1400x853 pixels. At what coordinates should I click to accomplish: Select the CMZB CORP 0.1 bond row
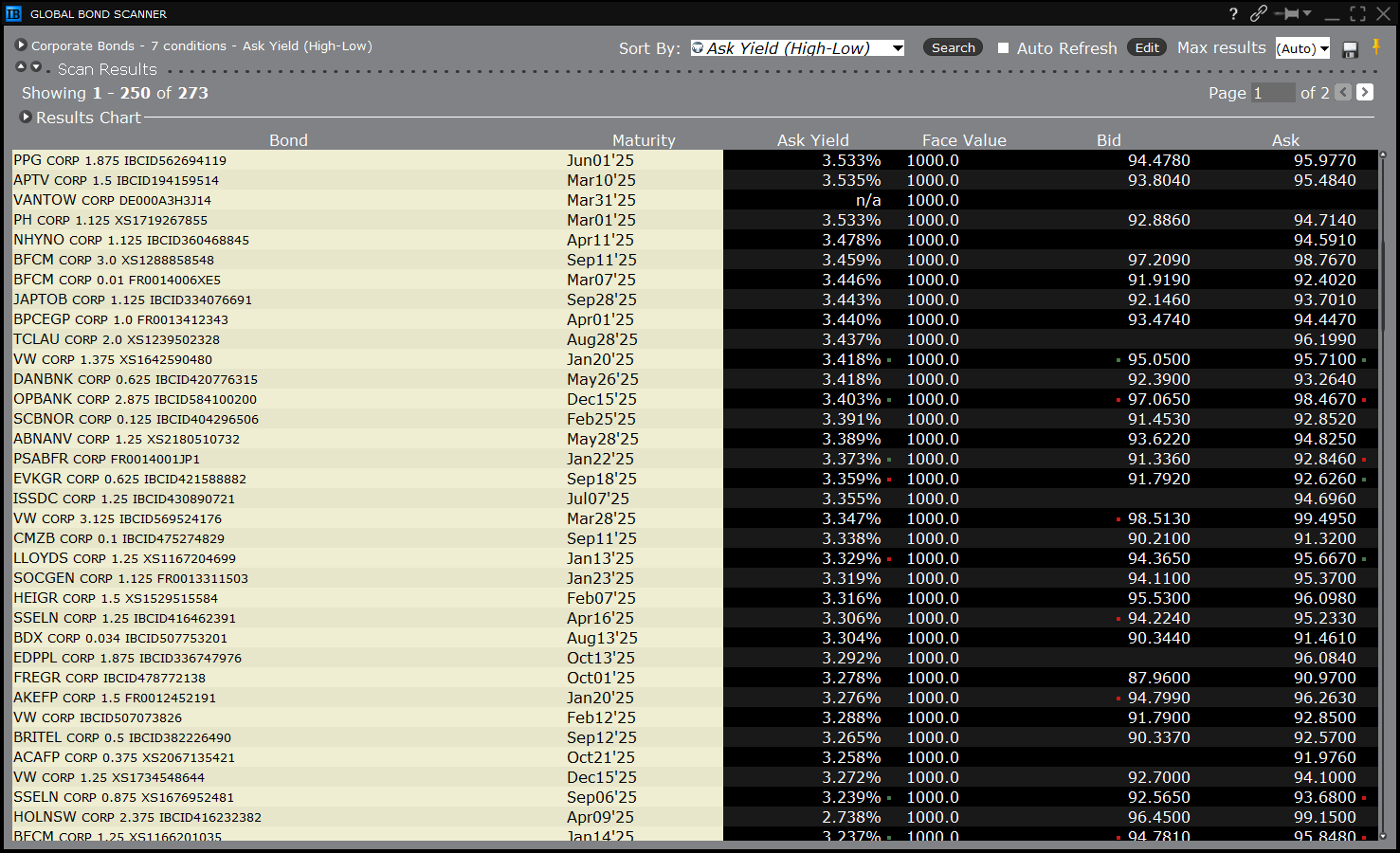click(x=695, y=538)
